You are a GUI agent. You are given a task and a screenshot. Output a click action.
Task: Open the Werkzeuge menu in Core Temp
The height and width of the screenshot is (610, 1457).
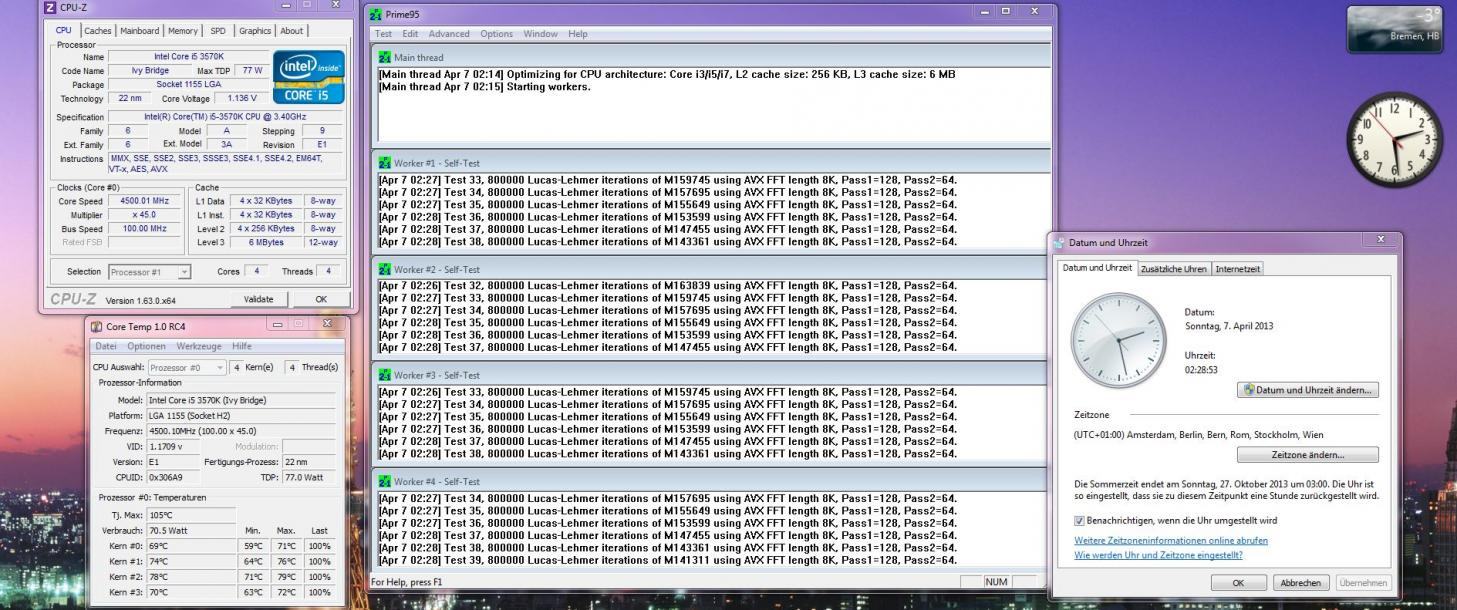point(199,346)
